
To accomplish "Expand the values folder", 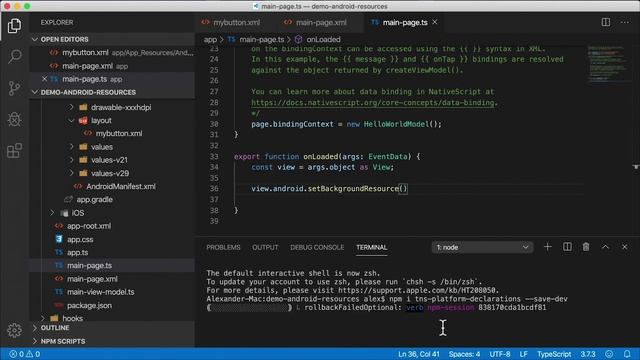I will (x=71, y=147).
